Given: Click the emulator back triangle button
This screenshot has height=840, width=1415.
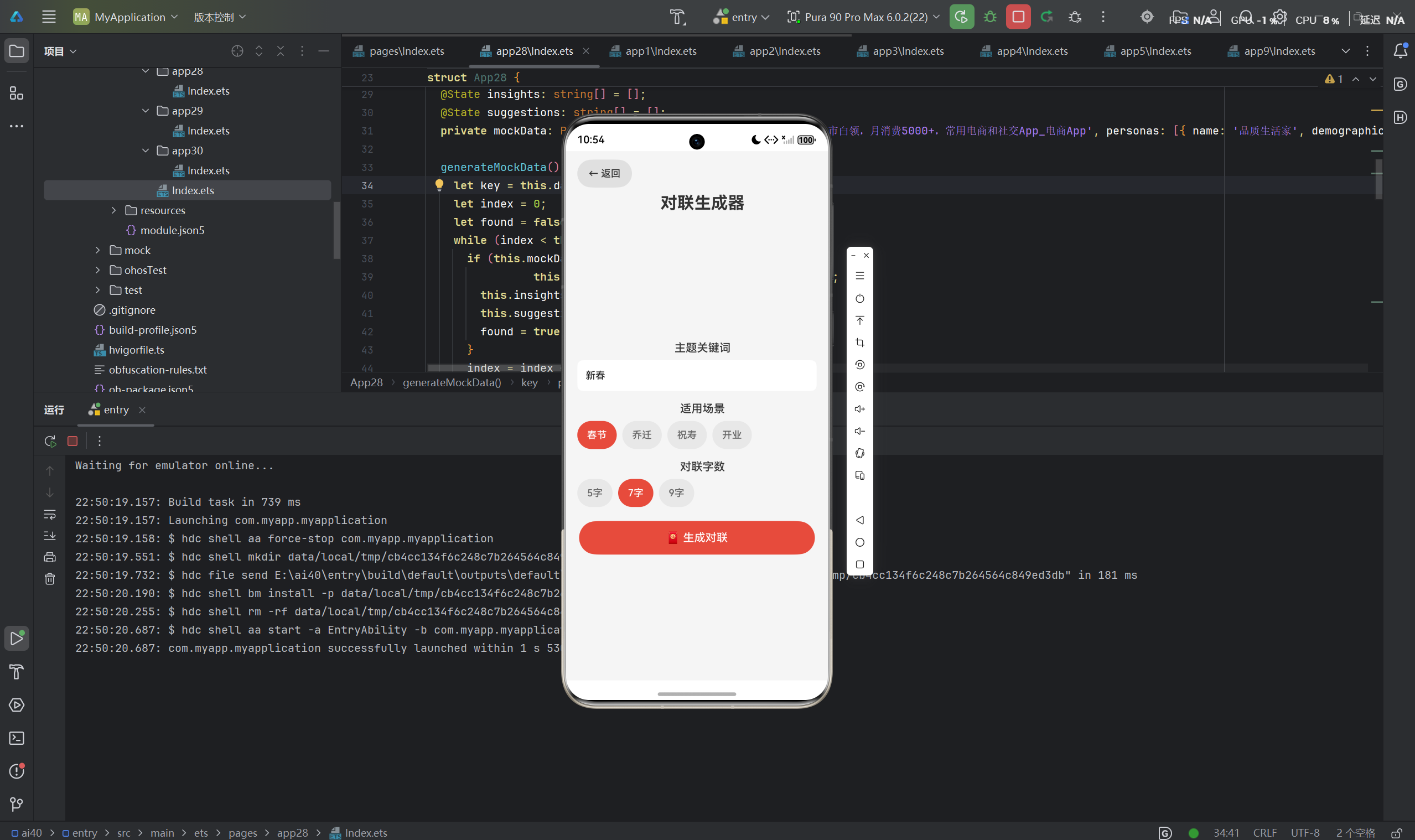Looking at the screenshot, I should pos(860,520).
